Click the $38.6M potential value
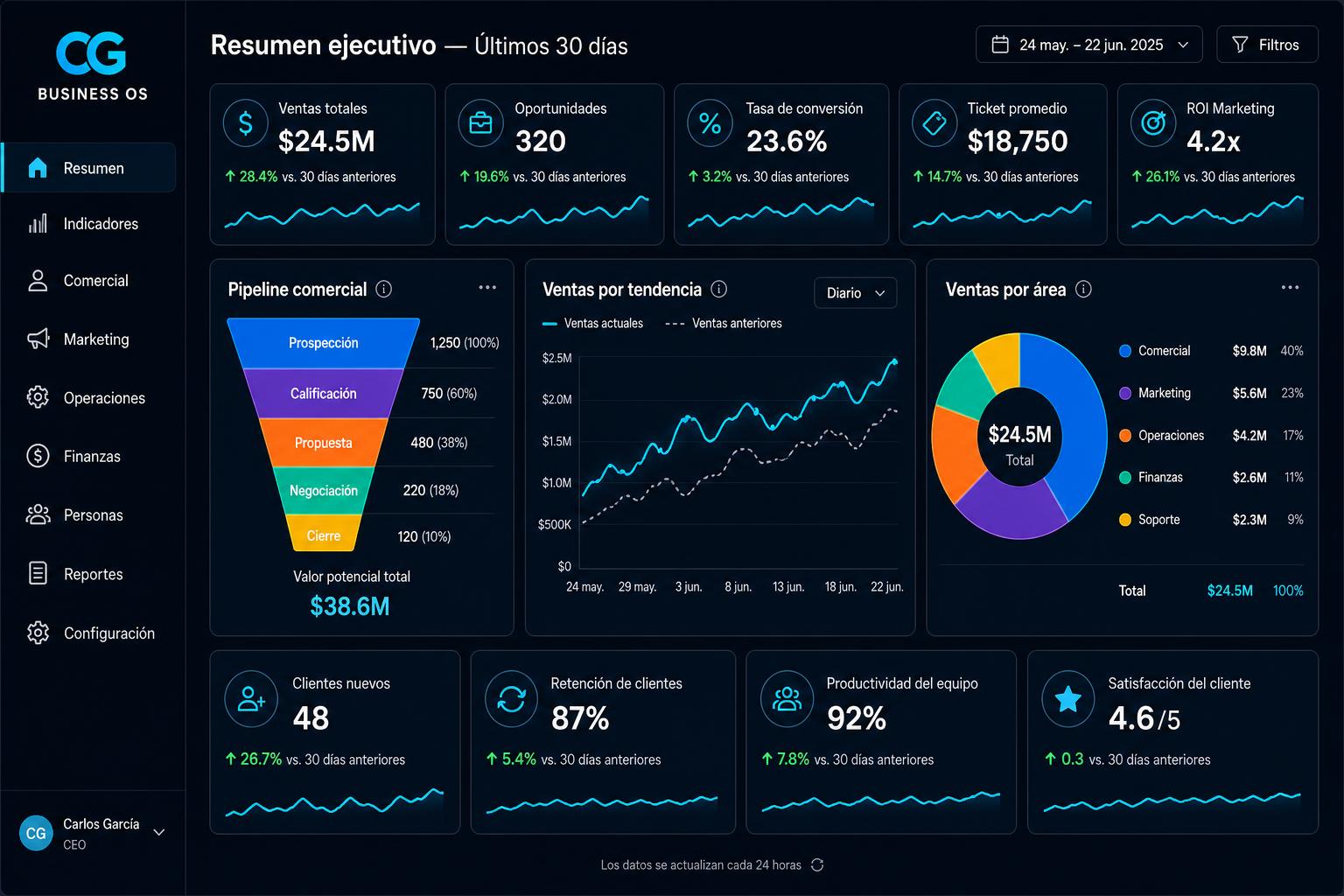 pos(350,606)
